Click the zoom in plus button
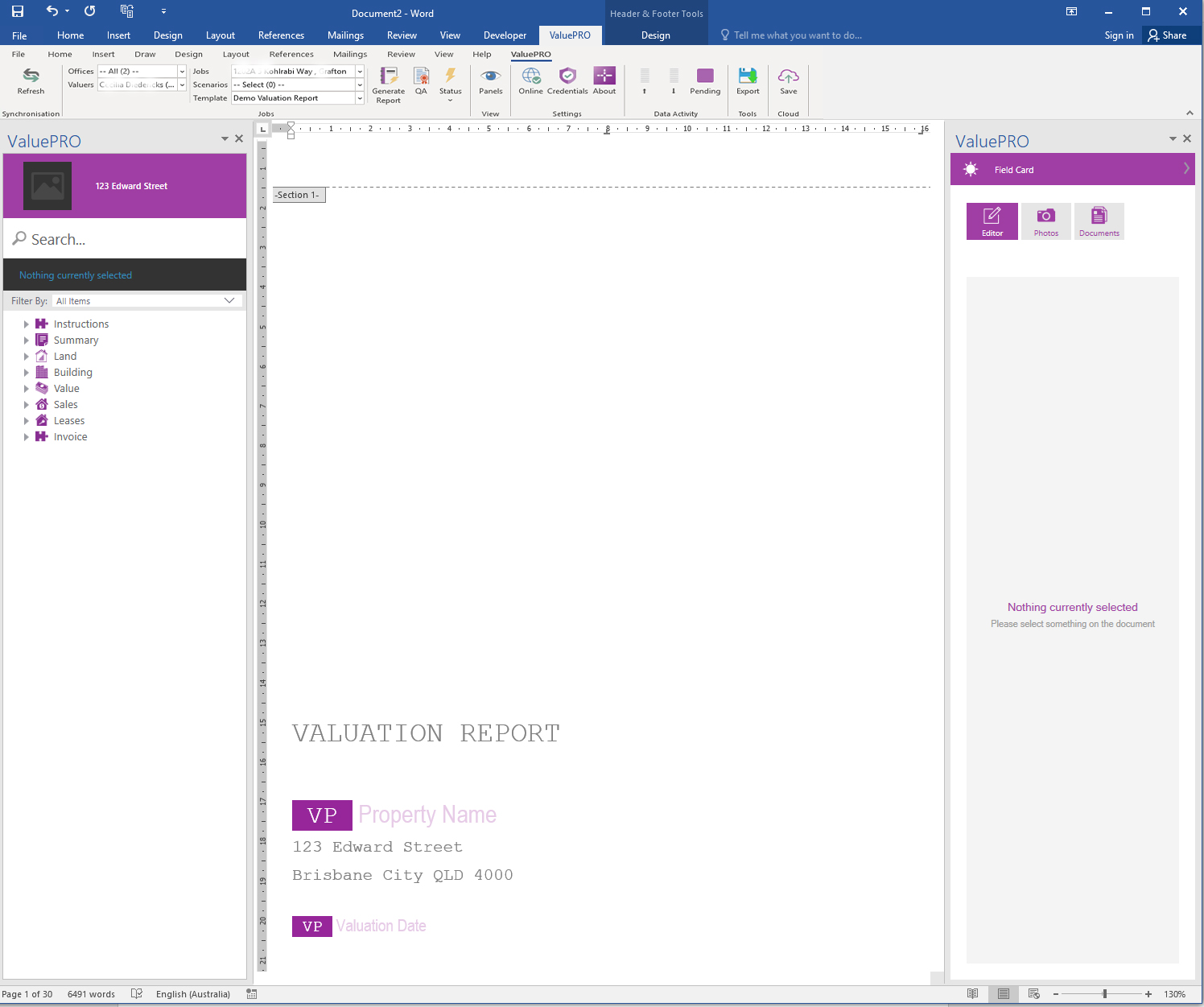This screenshot has width=1204, height=1007. point(1148,994)
